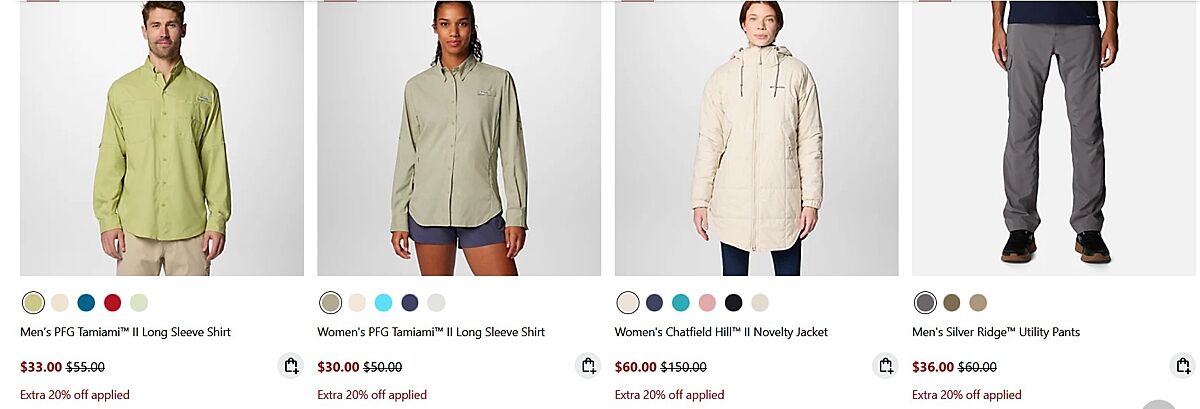1200x409 pixels.
Task: Choose tan swatch for Silver Ridge pants
Action: coord(978,302)
